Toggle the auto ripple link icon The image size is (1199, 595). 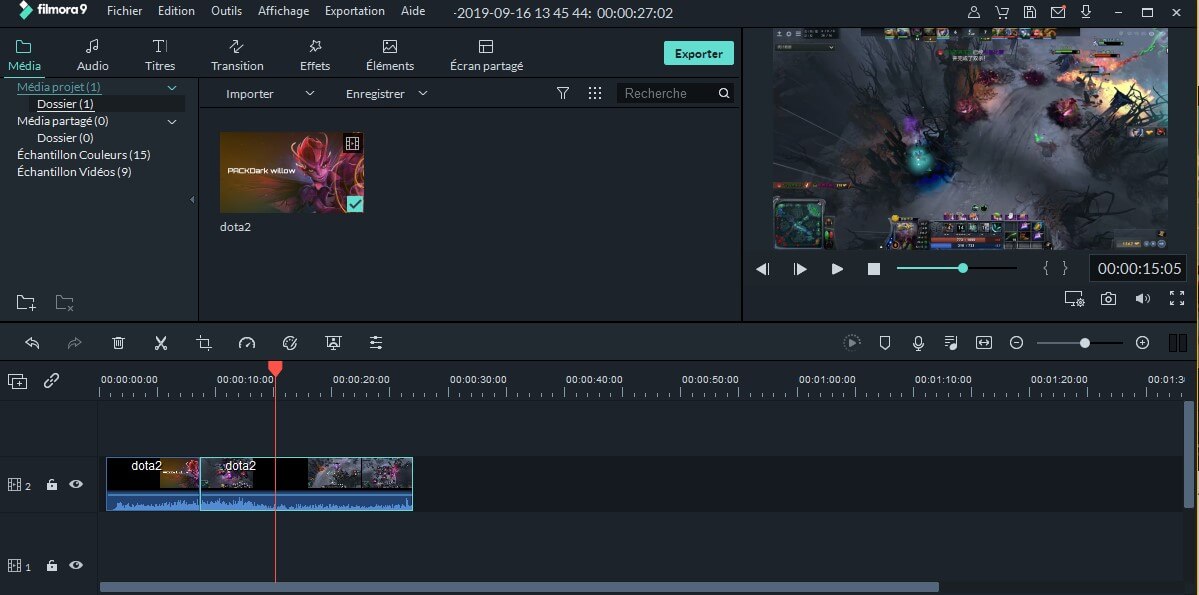point(51,380)
